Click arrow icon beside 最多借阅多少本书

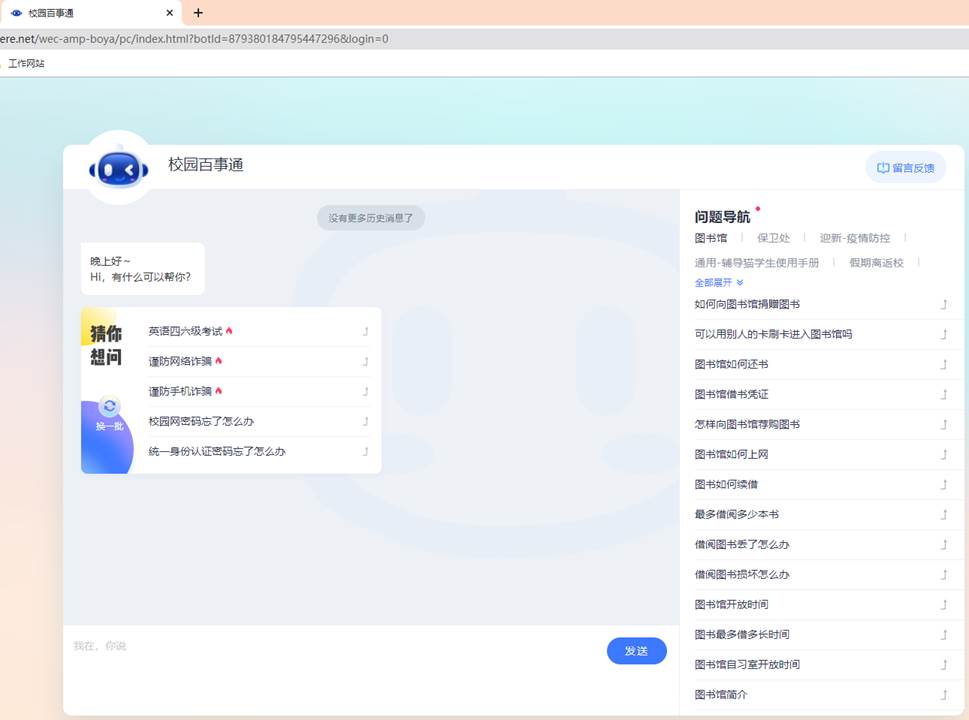943,514
